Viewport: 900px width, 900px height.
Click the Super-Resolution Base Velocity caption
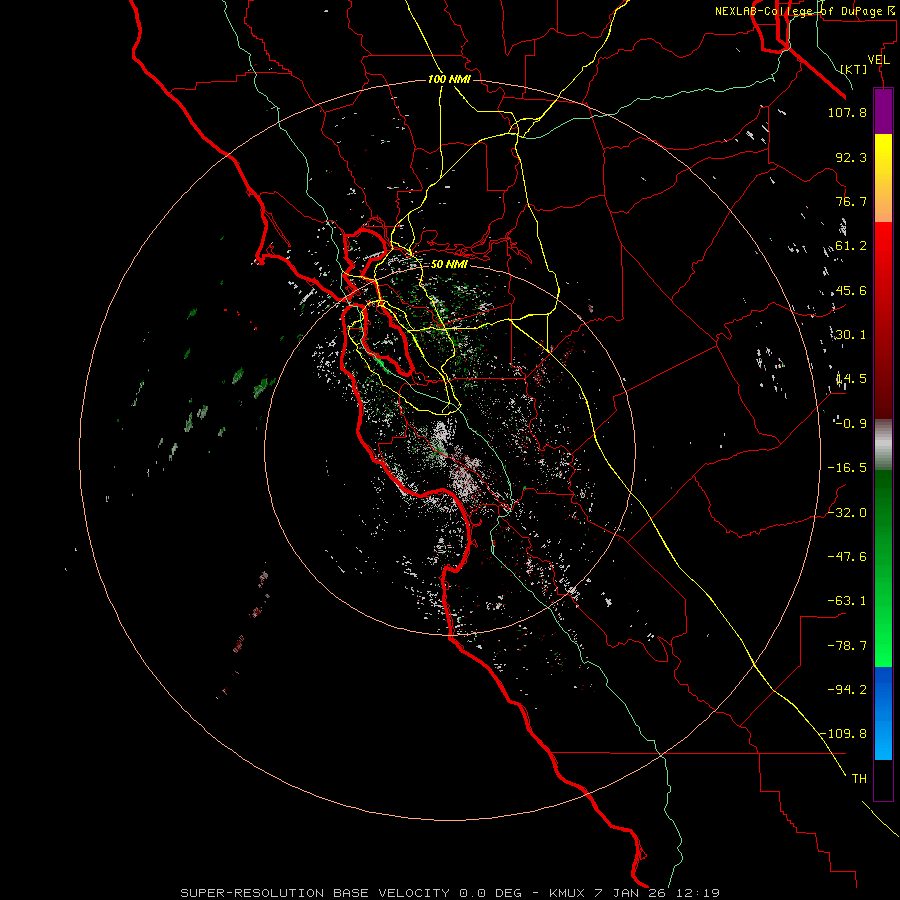(450, 893)
